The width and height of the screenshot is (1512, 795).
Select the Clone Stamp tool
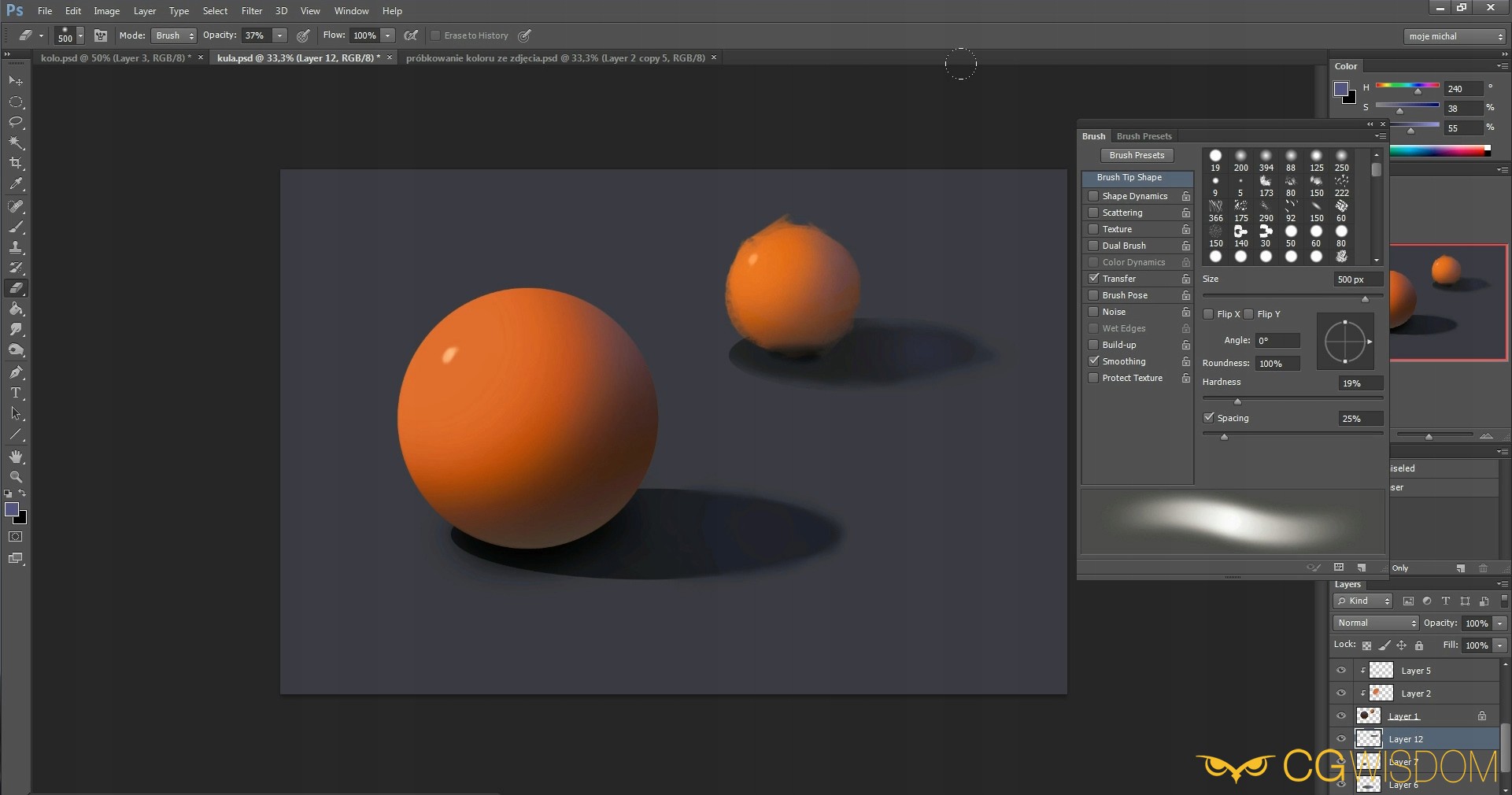pyautogui.click(x=16, y=247)
